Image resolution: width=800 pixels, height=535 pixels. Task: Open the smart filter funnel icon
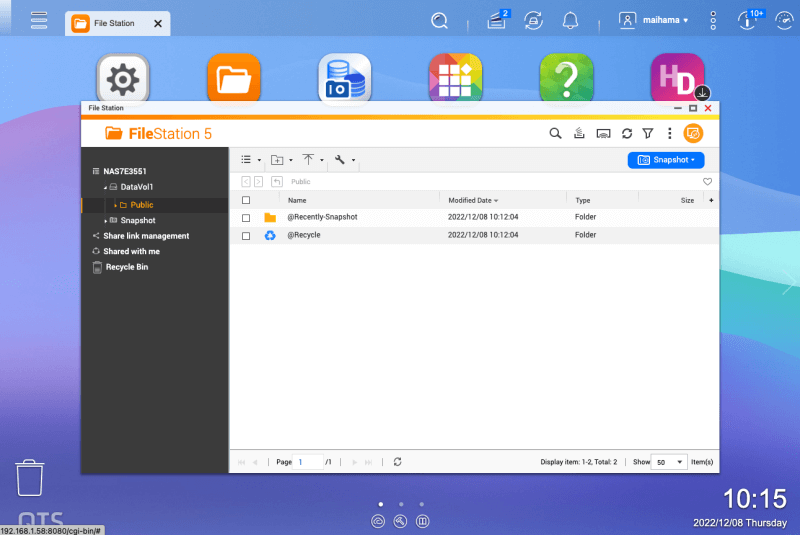[x=648, y=134]
